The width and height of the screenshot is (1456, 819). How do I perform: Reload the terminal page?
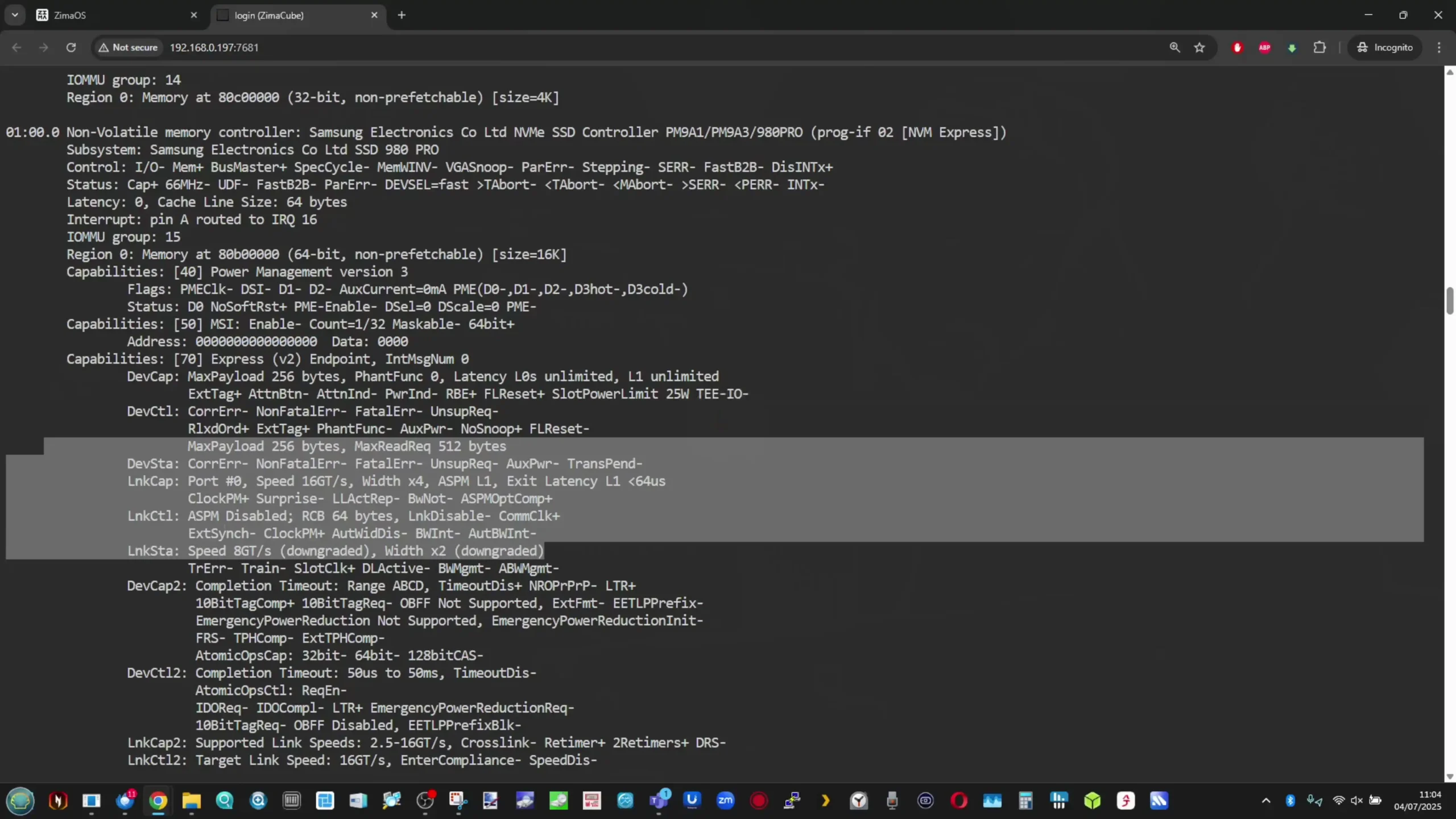tap(71, 47)
